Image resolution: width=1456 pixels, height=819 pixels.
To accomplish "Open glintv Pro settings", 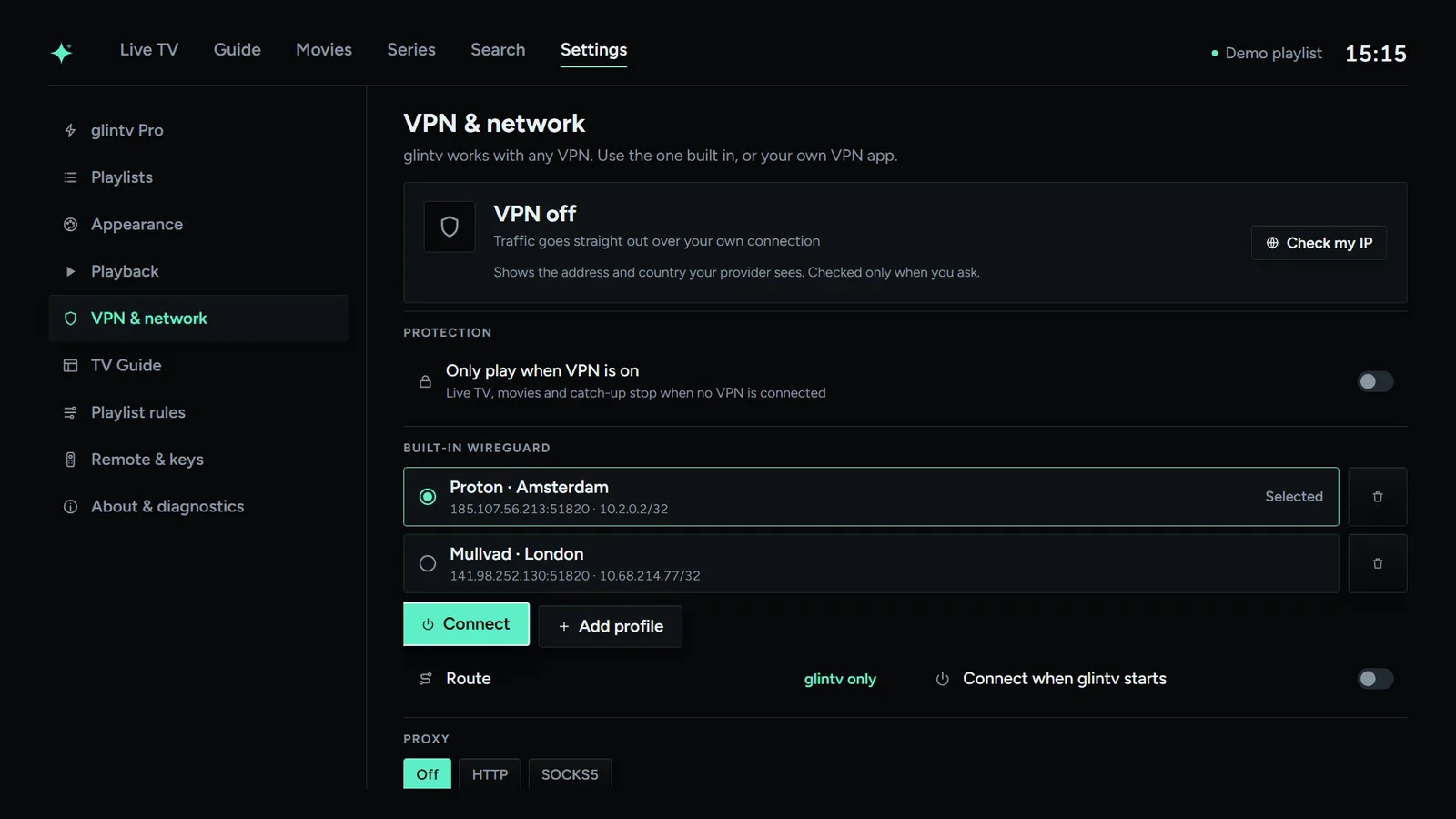I will tap(198, 130).
